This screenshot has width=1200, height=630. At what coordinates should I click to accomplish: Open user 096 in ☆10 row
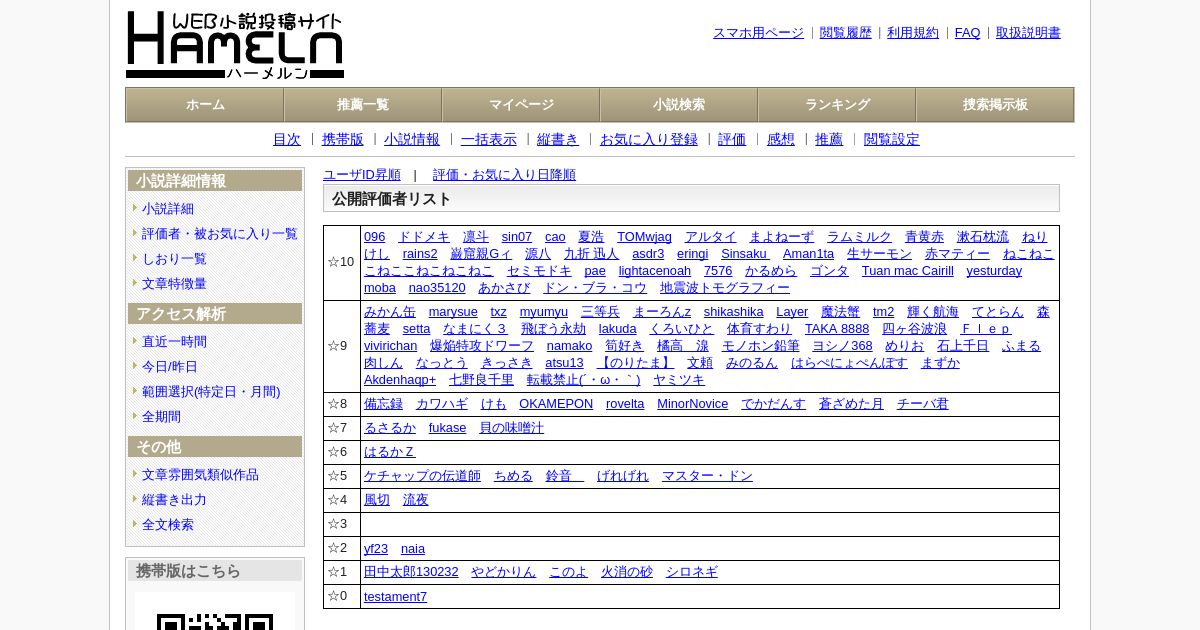[x=374, y=237]
